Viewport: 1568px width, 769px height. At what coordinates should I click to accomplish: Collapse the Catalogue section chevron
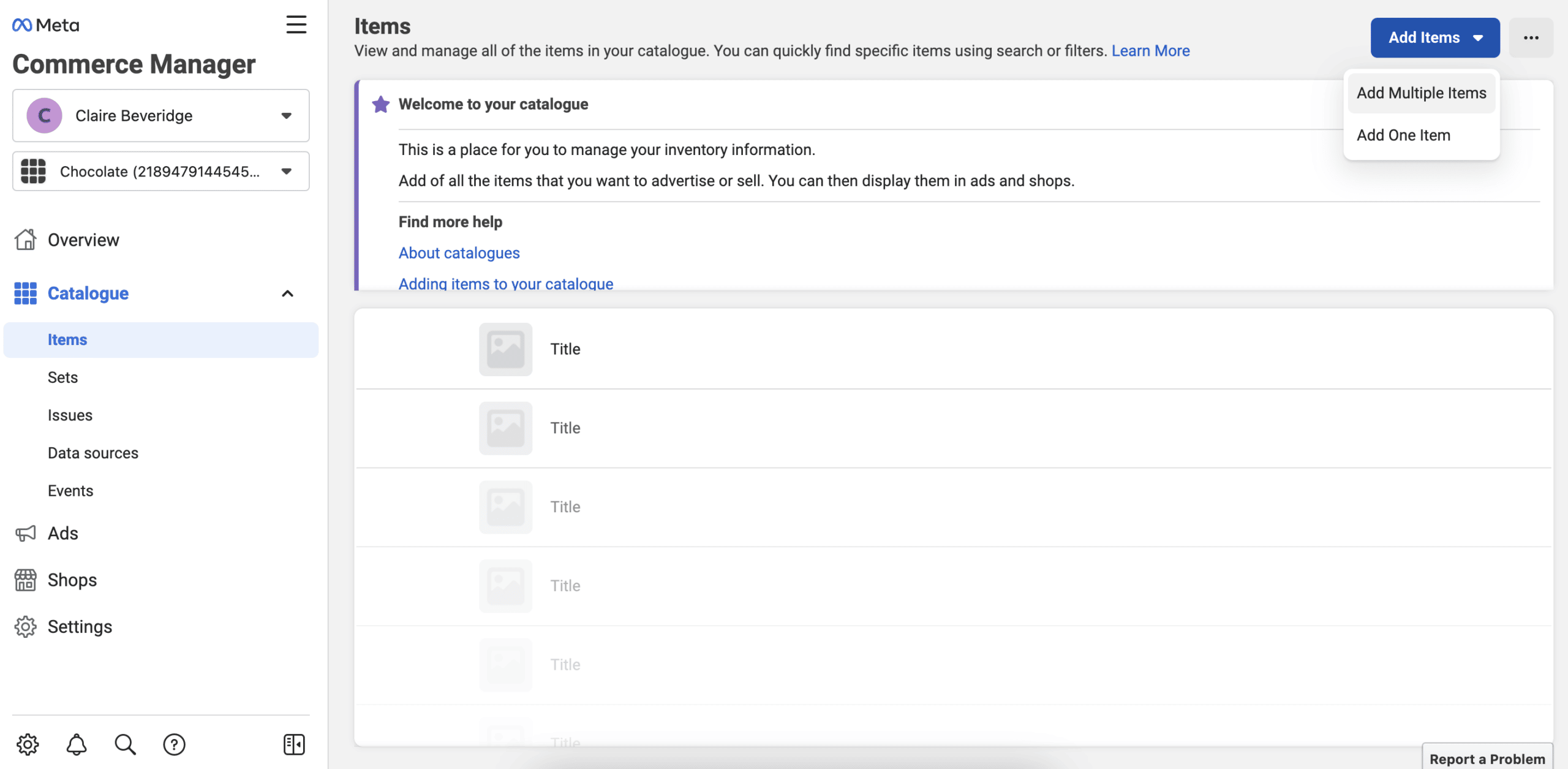coord(287,294)
